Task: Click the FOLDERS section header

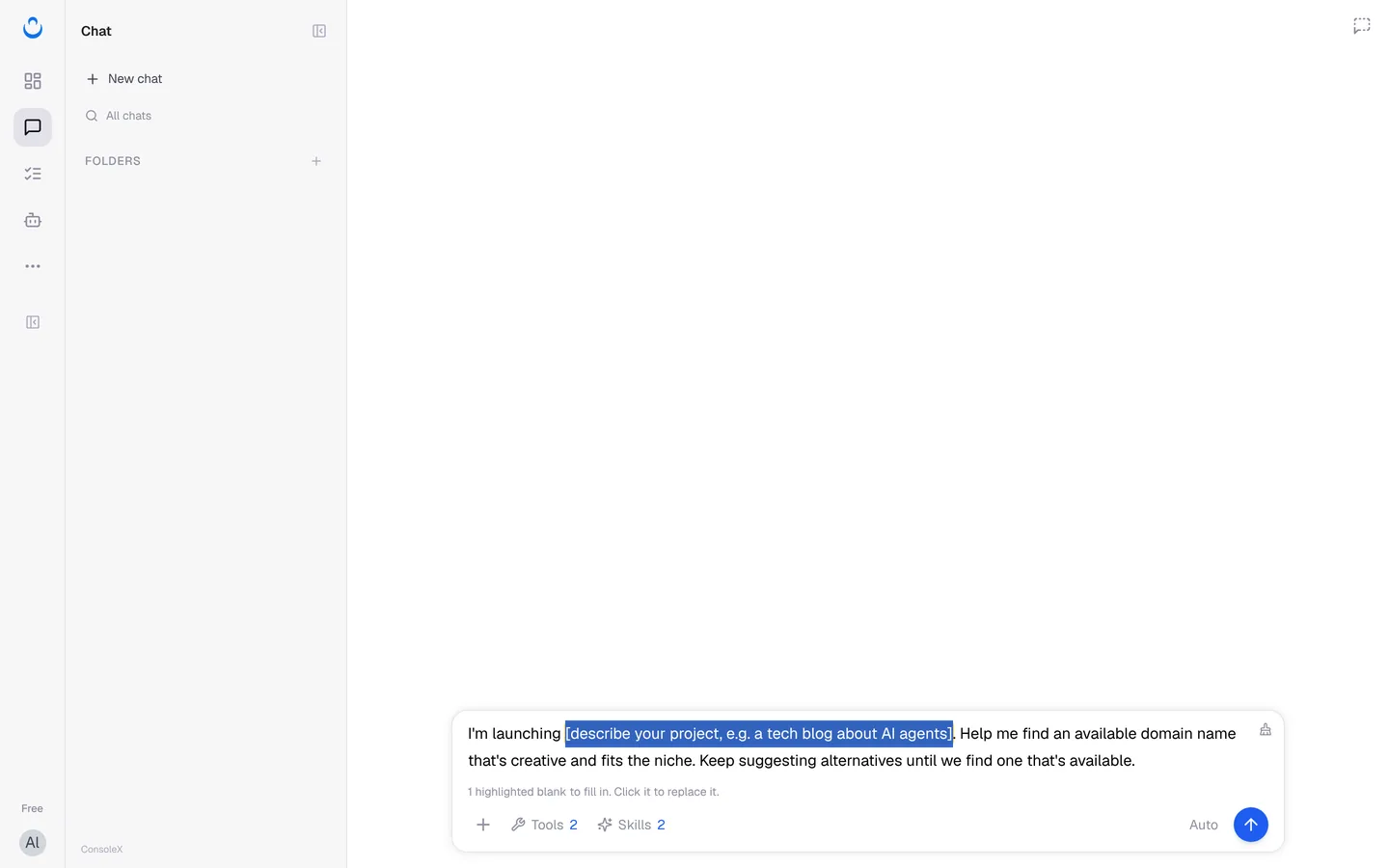Action: tap(113, 161)
